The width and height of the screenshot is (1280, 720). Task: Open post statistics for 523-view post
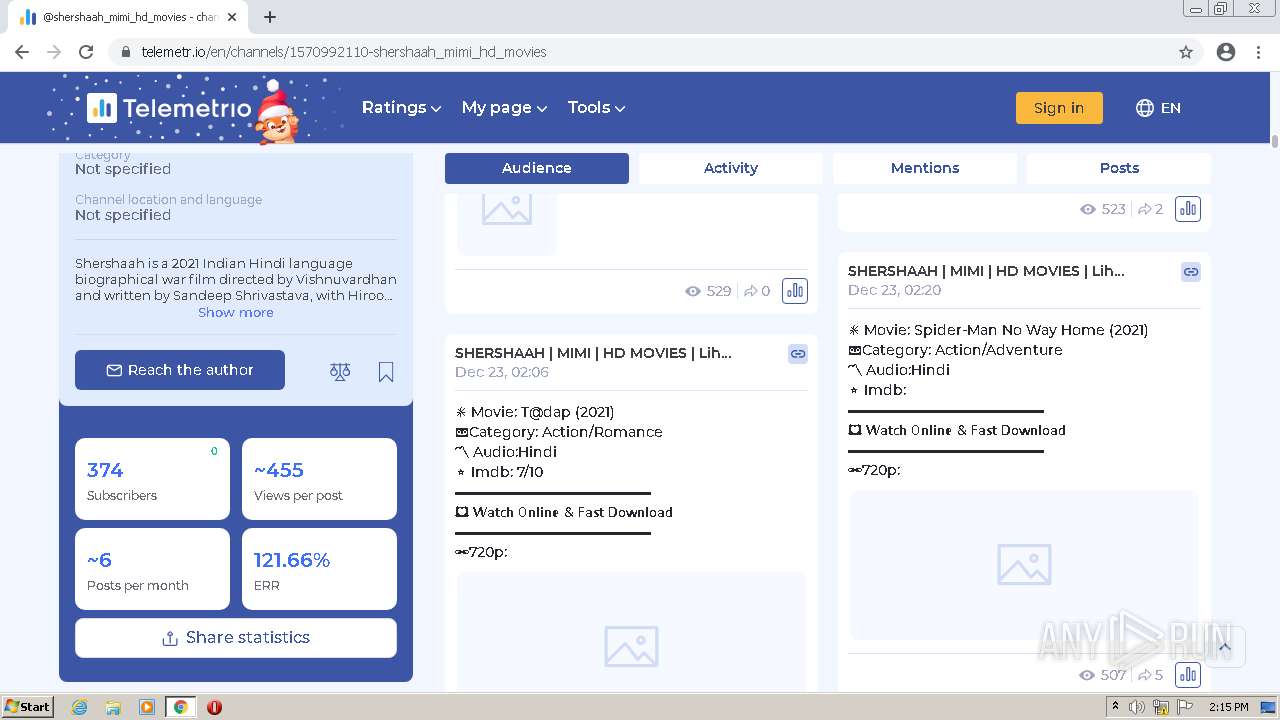click(1188, 209)
